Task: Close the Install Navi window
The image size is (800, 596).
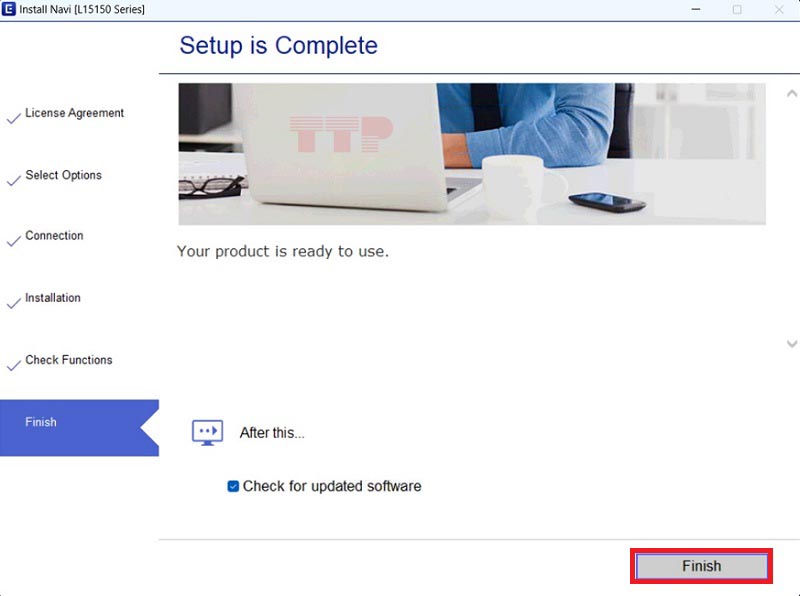Action: pos(781,9)
